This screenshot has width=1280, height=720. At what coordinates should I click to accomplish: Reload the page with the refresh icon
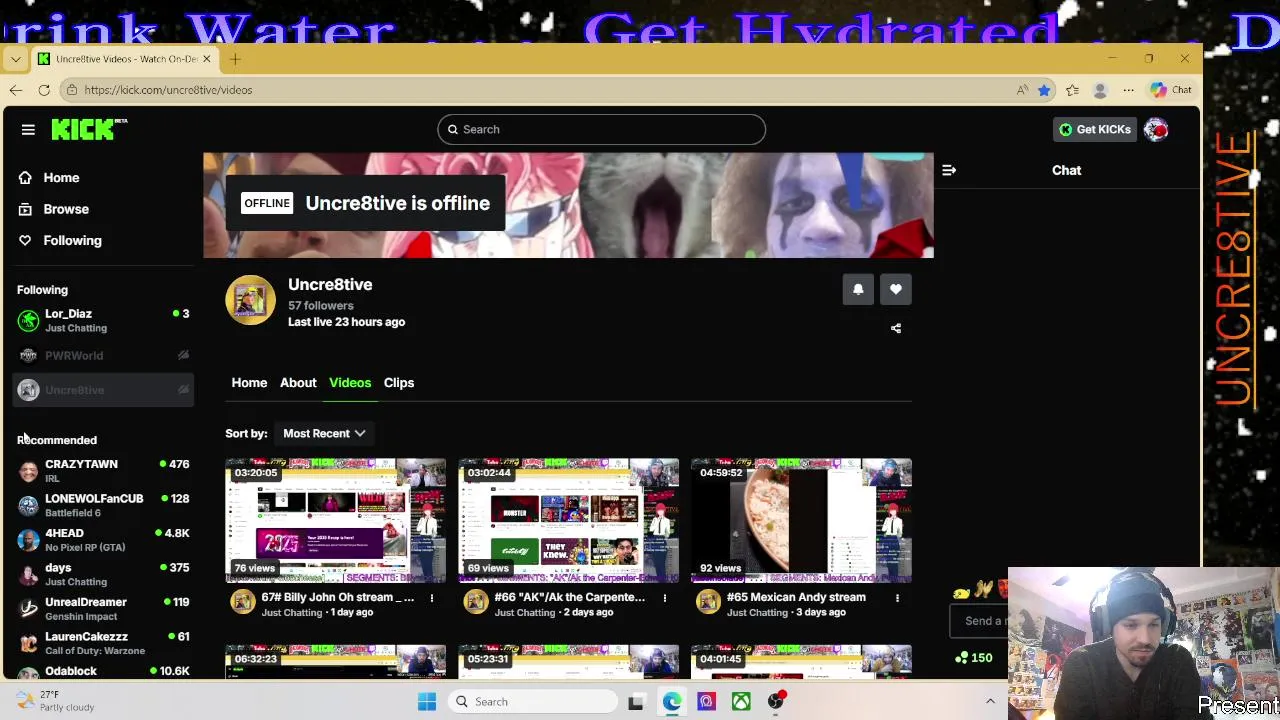[44, 90]
